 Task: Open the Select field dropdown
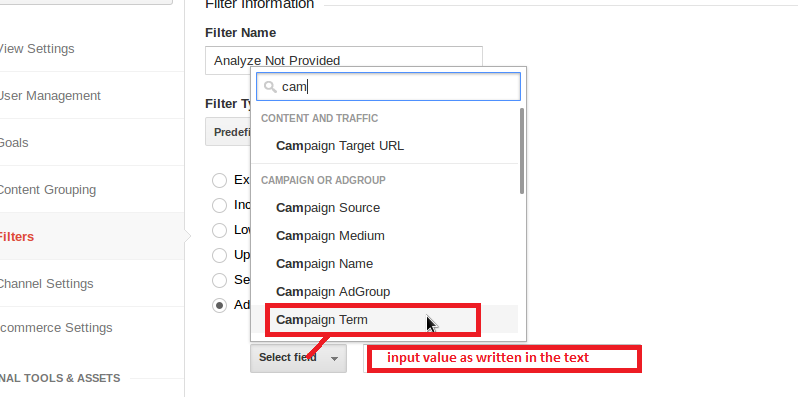(298, 358)
